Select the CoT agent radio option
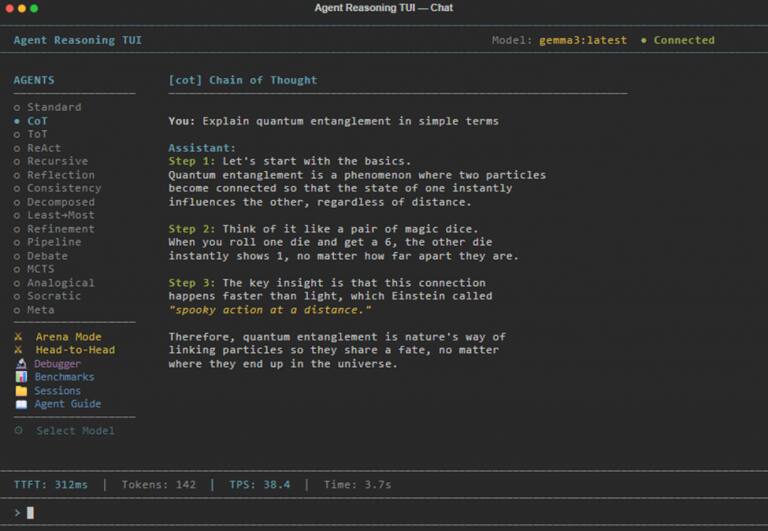This screenshot has height=531, width=768. coord(30,121)
